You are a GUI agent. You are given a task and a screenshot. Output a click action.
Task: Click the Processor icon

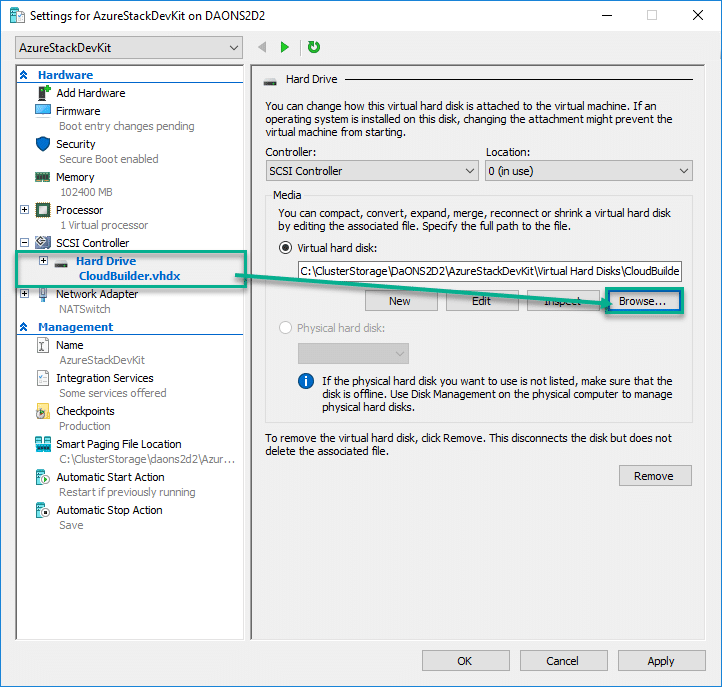point(43,210)
